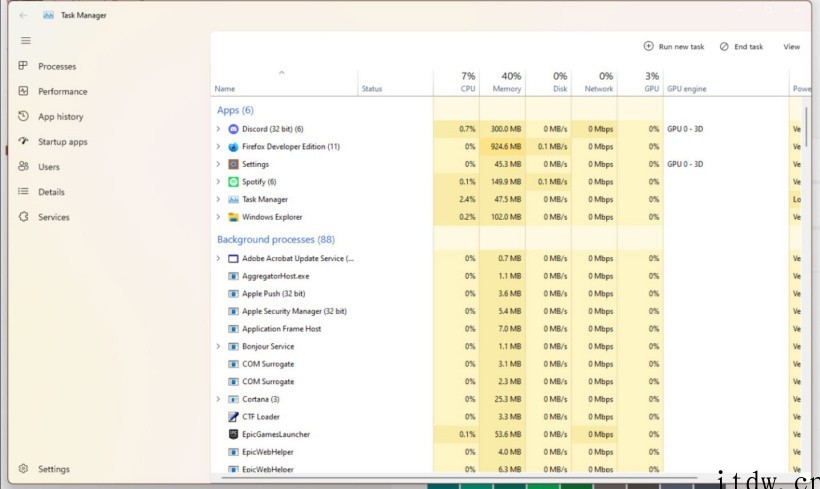
Task: Click the plus icon beside Run new task
Action: 648,46
